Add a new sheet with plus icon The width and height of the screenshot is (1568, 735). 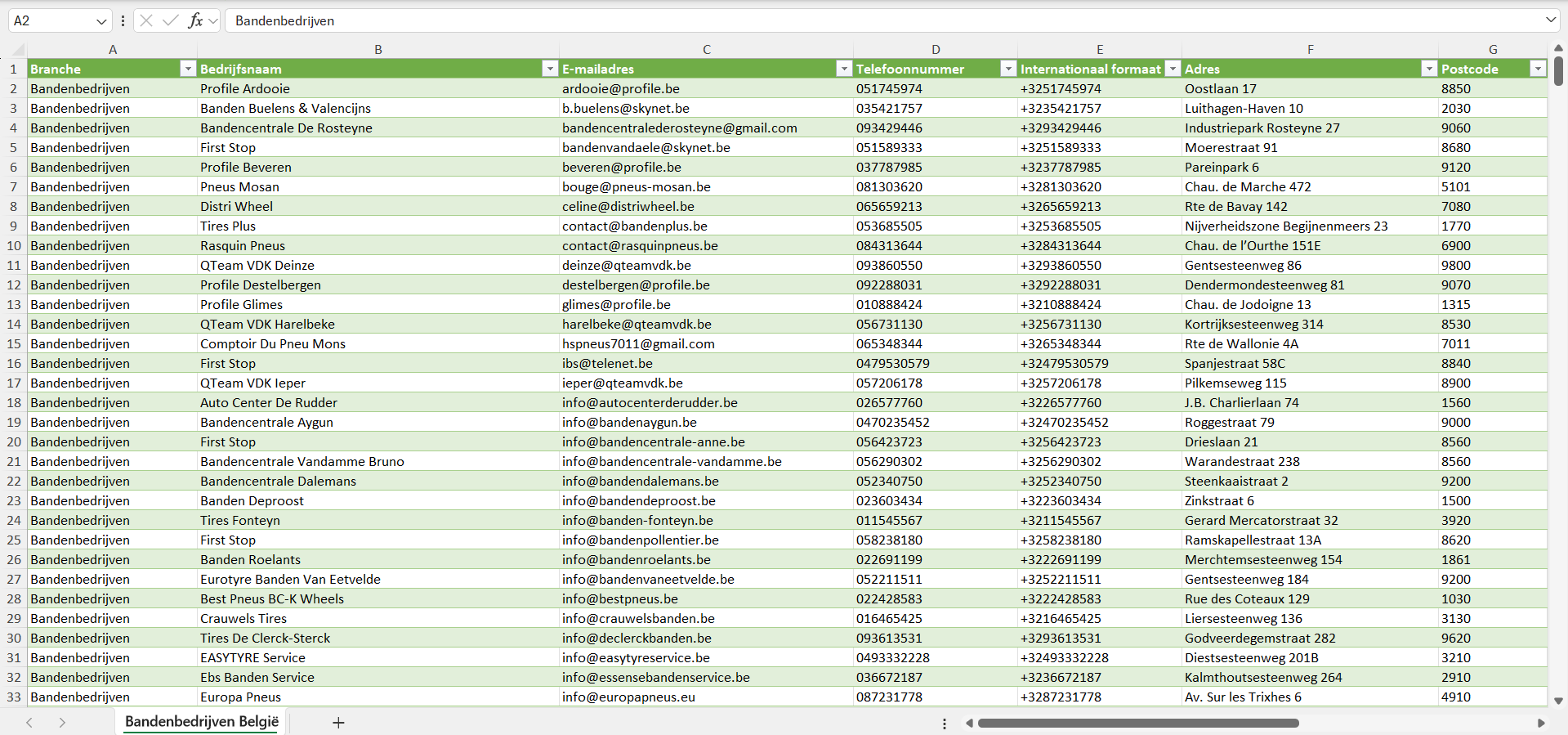[x=338, y=723]
